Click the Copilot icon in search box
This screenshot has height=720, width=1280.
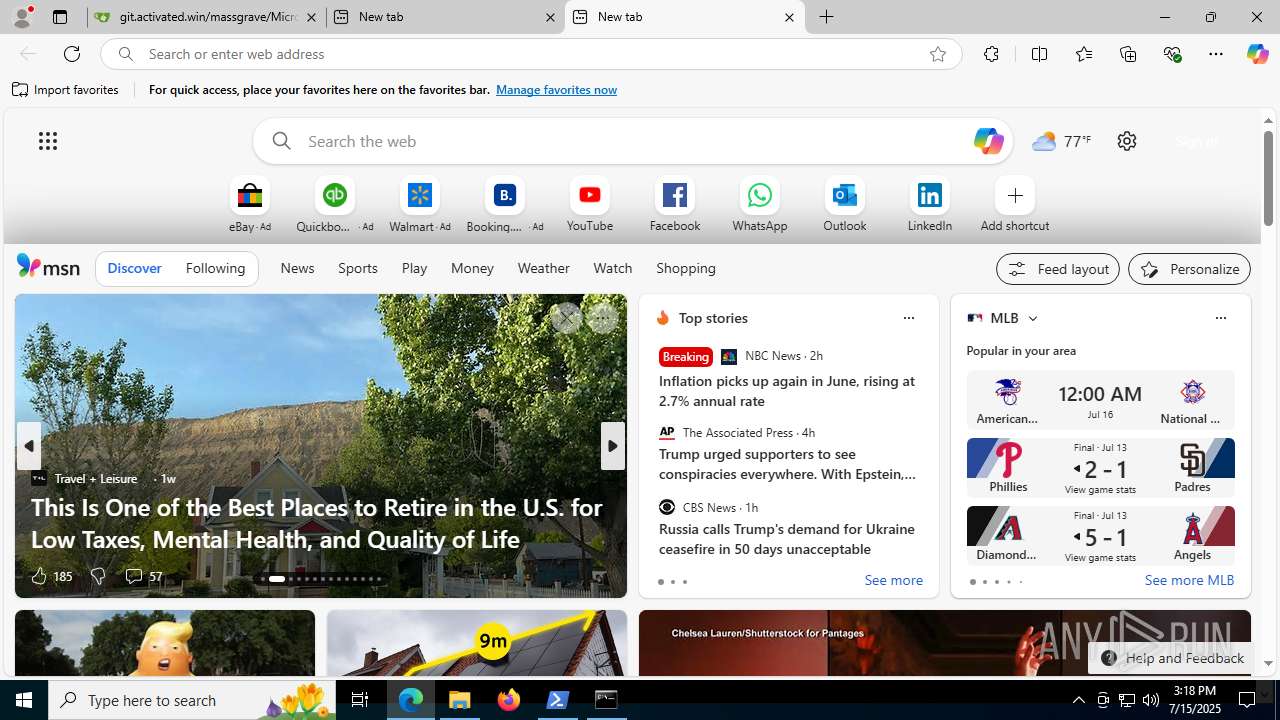click(988, 141)
